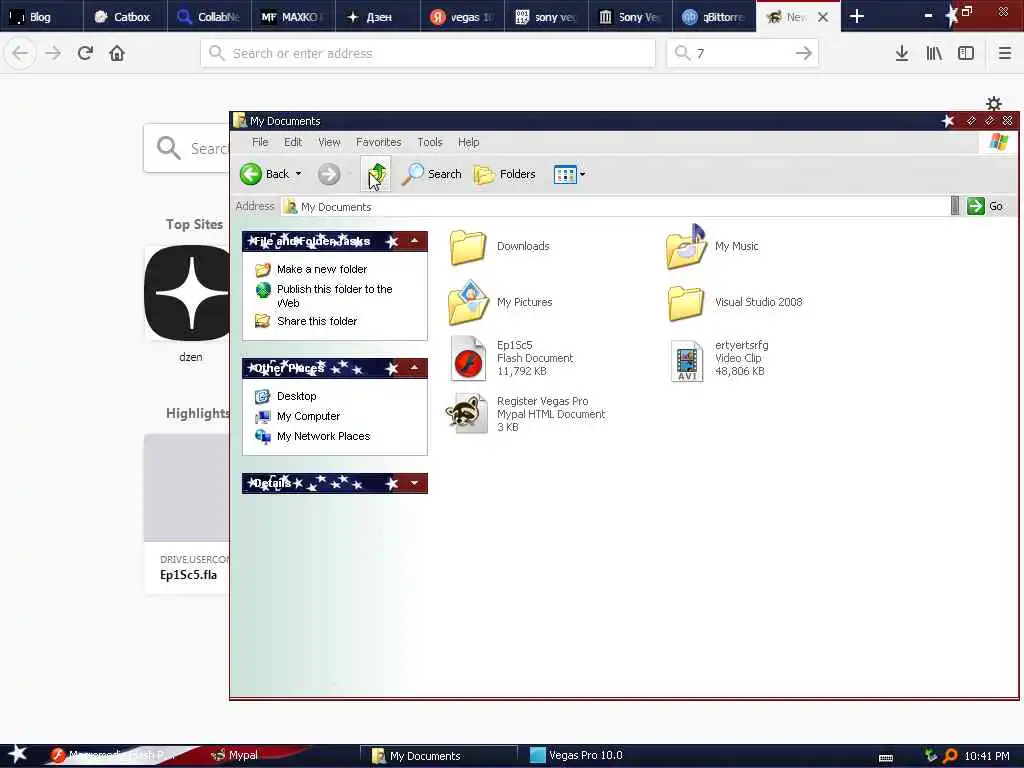
Task: Collapse the File and Folder Tasks panel
Action: click(x=414, y=241)
